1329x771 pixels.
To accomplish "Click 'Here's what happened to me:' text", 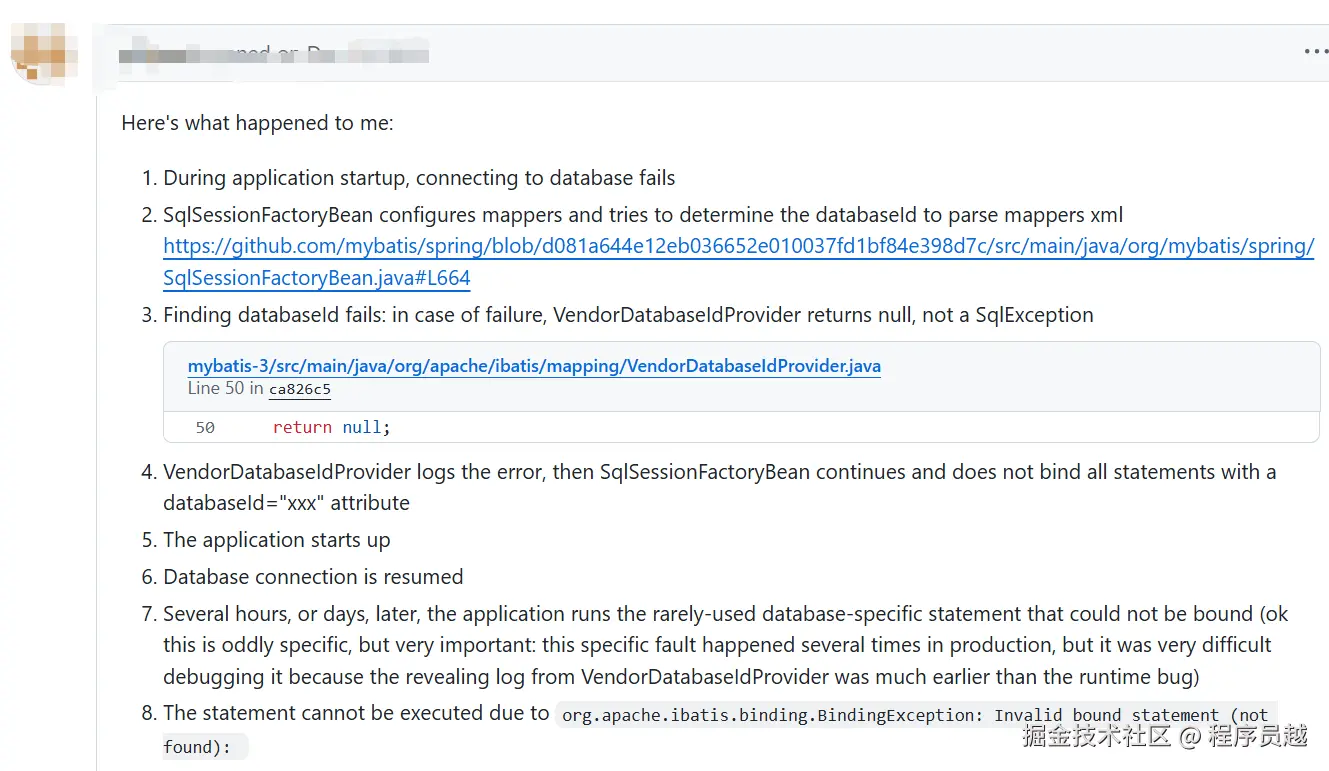I will point(257,123).
